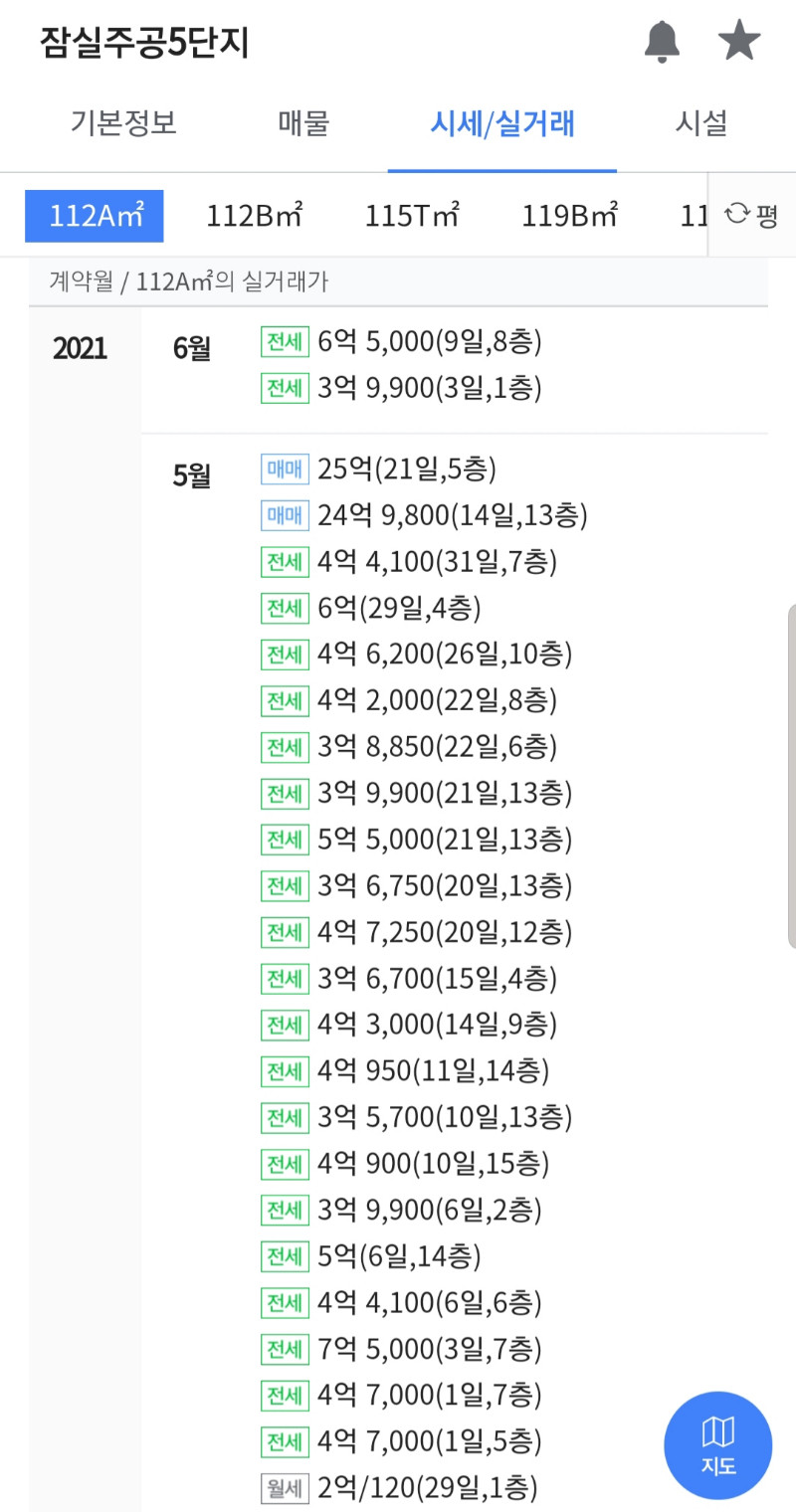Click the right-edge scrollbar handle
796x1512 pixels.
pyautogui.click(x=791, y=776)
